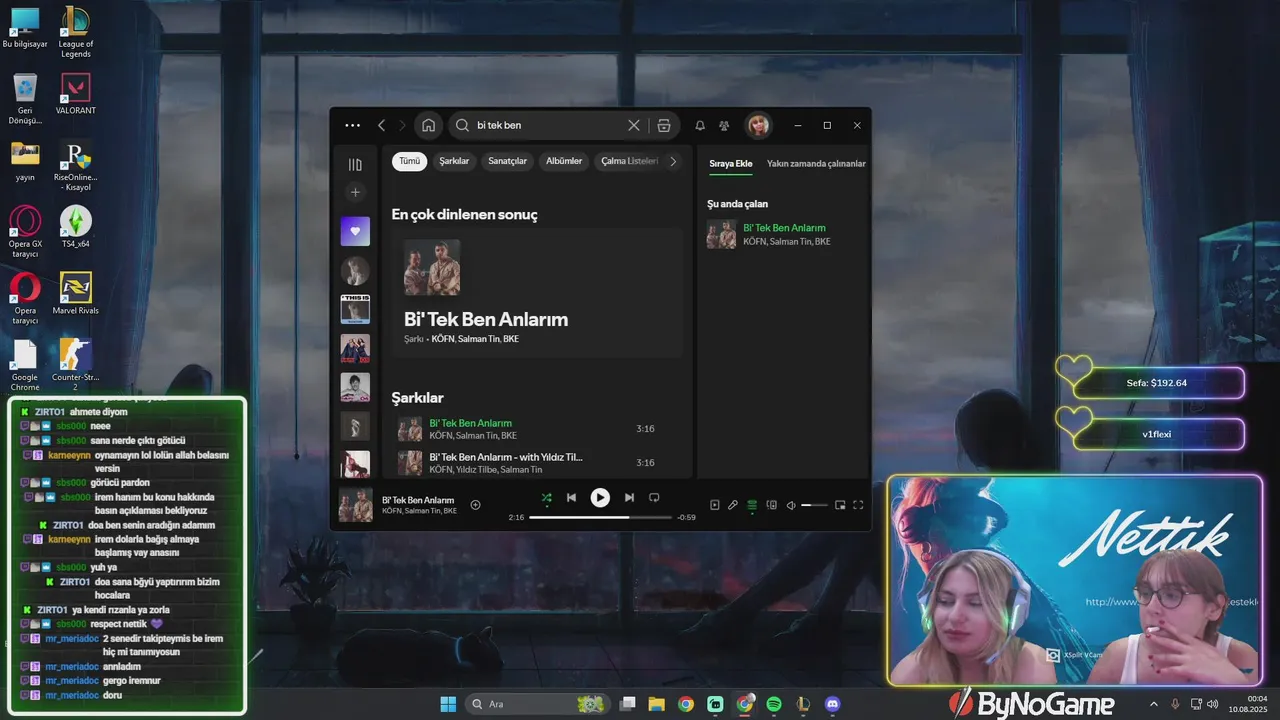The width and height of the screenshot is (1280, 720).
Task: Expand hidden system tray icons
Action: [x=1153, y=704]
